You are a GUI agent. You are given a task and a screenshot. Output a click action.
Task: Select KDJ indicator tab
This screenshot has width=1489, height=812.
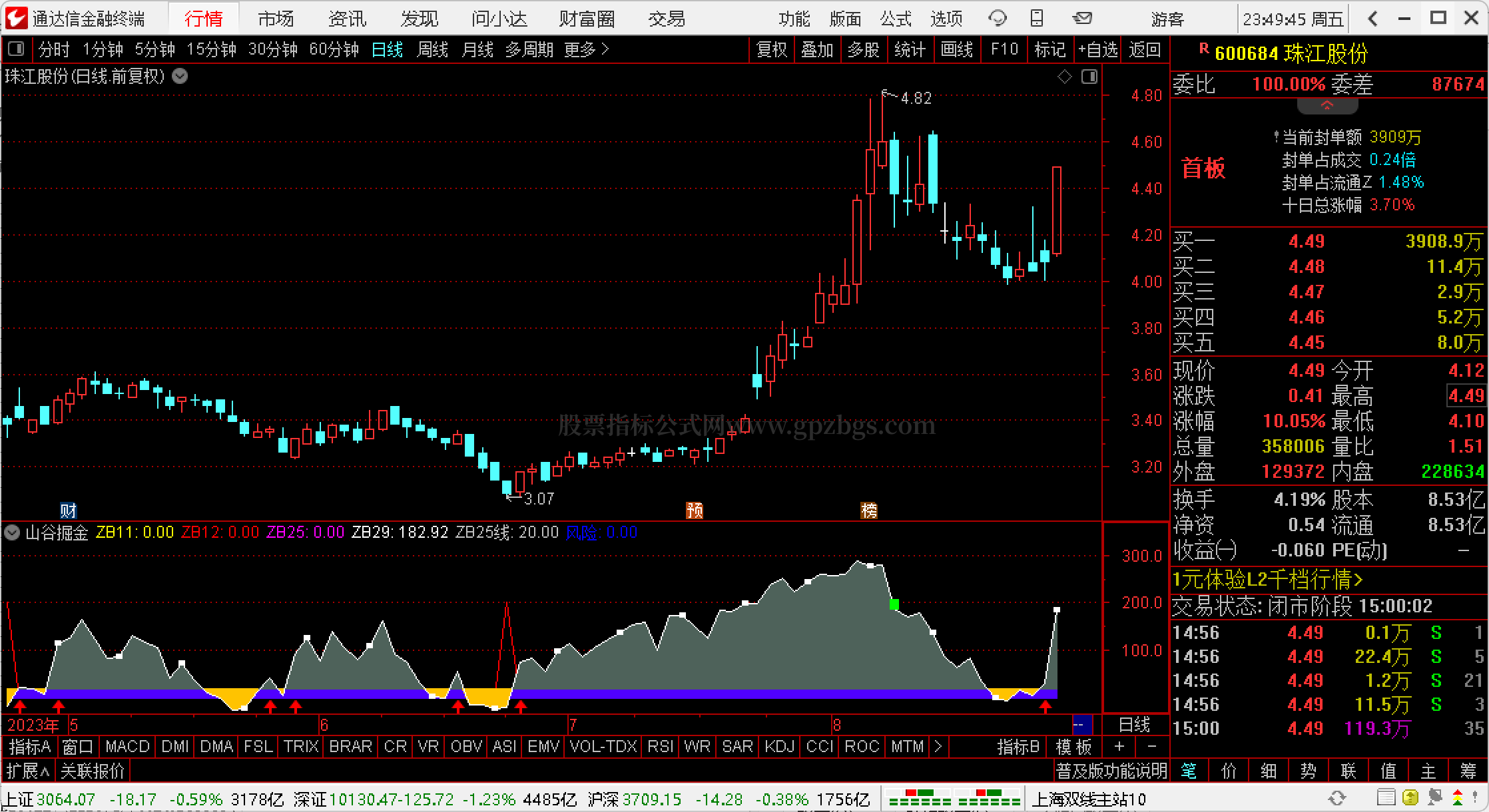(x=779, y=747)
